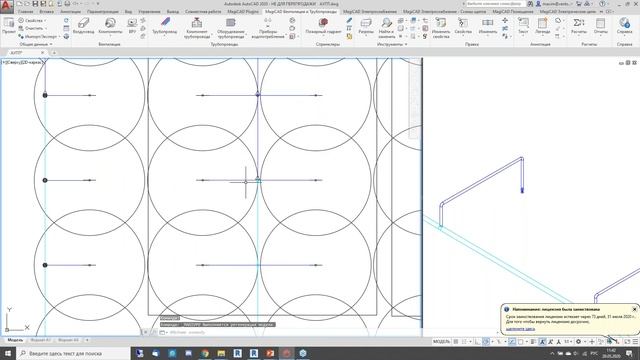The width and height of the screenshot is (640, 360).
Task: Select the Воздуховод (Duct) tool
Action: click(x=83, y=25)
